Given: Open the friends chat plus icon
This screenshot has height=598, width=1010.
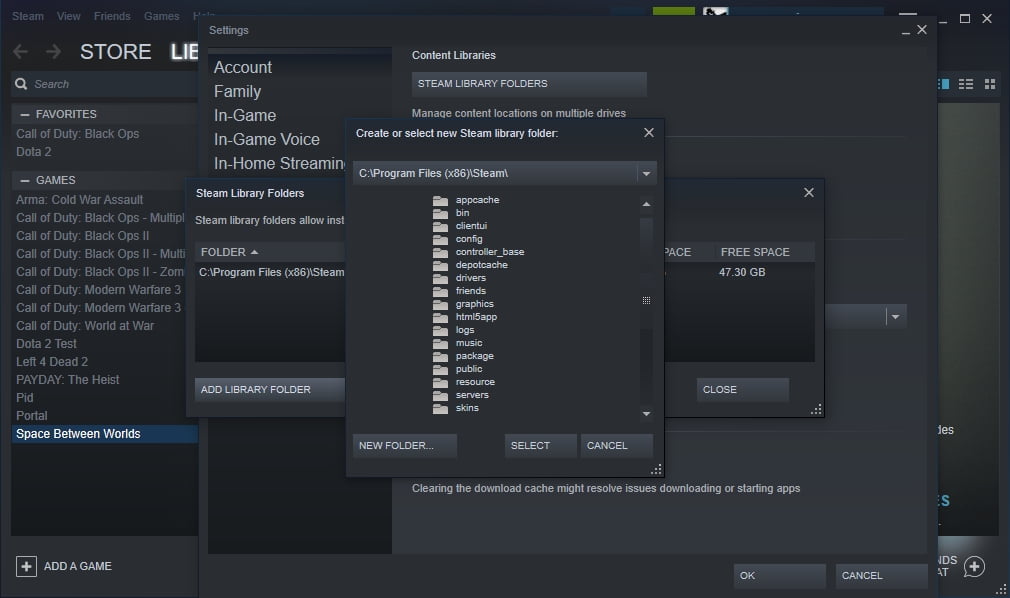Looking at the screenshot, I should coord(974,566).
